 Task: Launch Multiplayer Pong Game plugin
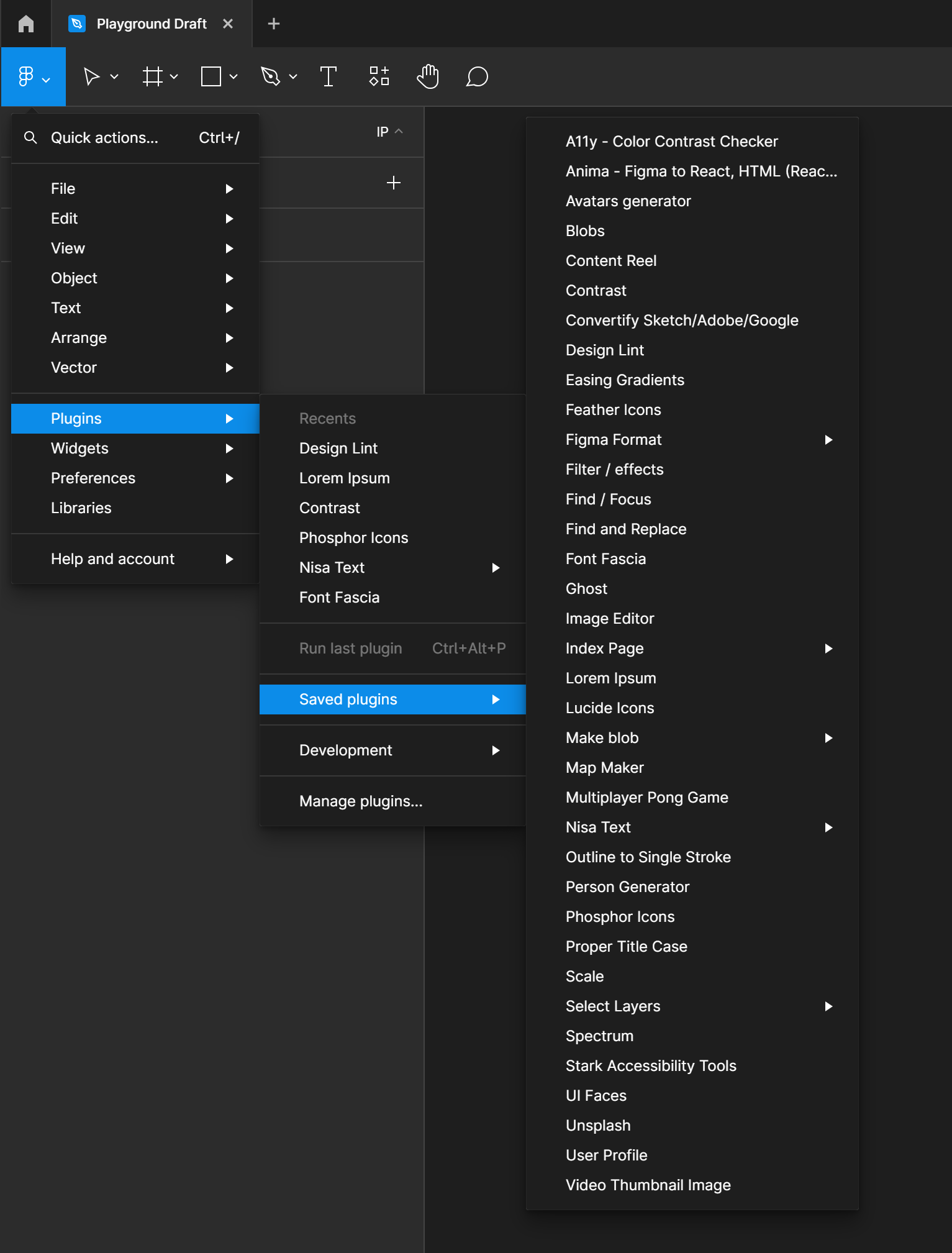pyautogui.click(x=692, y=797)
